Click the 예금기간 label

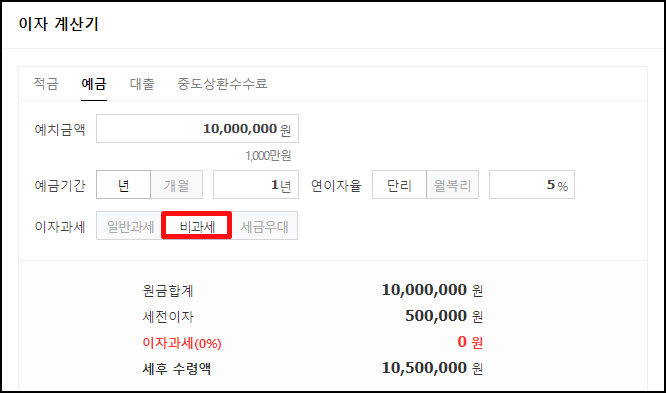(60, 185)
